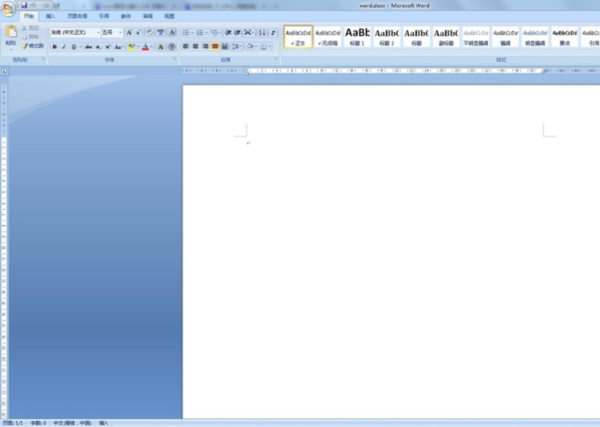Increase paragraph indent
This screenshot has width=600, height=427.
[237, 33]
